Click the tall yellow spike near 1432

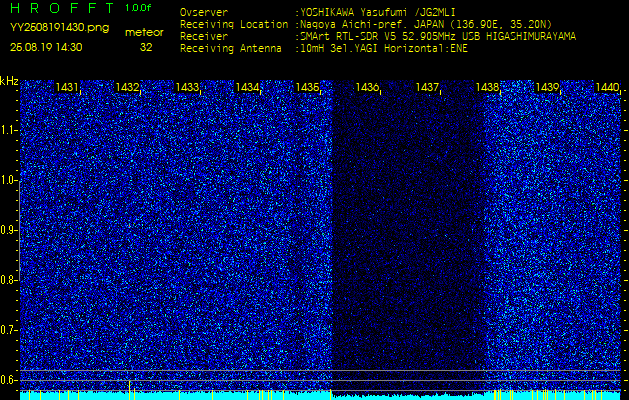pos(130,390)
